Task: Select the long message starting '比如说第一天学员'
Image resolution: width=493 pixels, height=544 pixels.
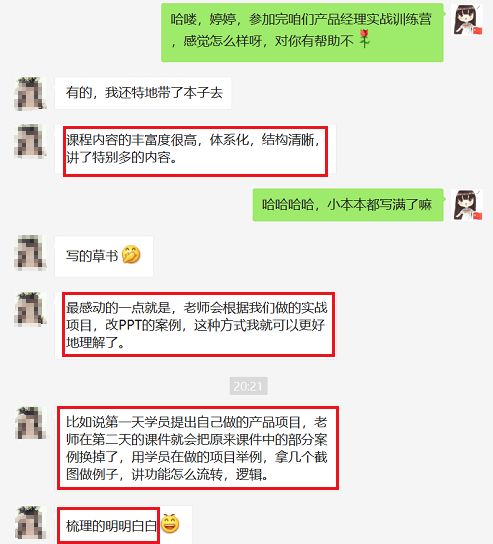Action: click(198, 448)
